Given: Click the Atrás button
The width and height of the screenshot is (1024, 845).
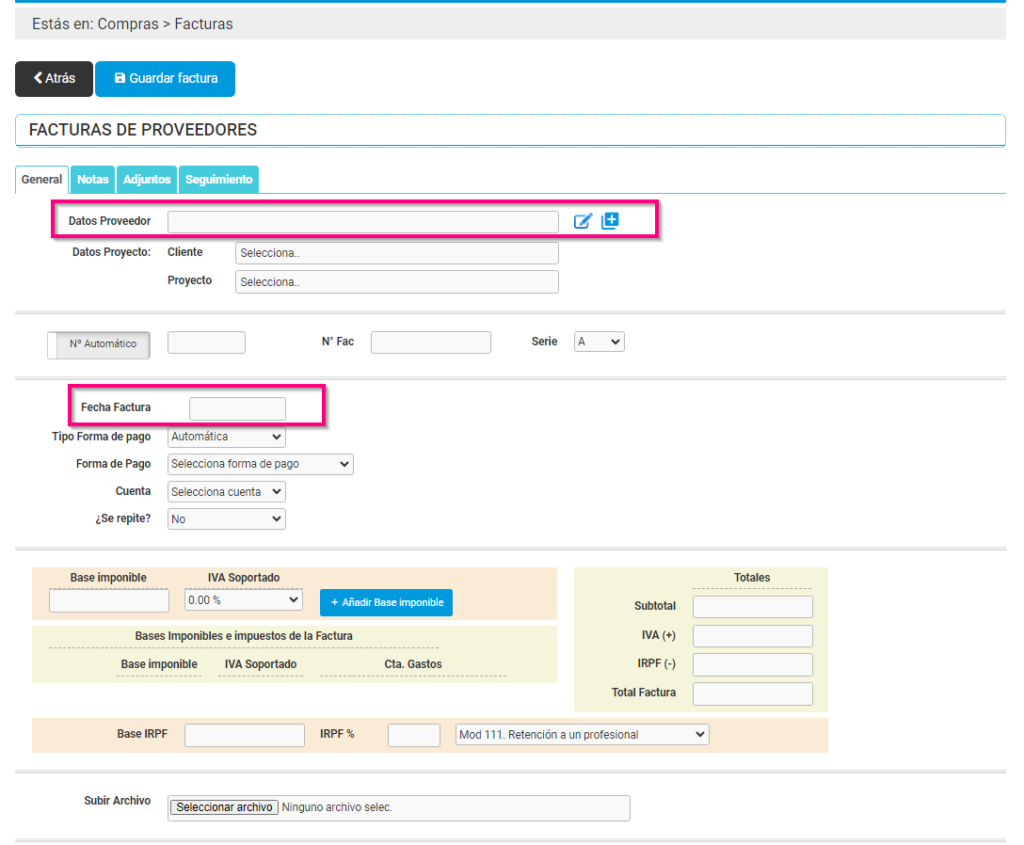Looking at the screenshot, I should (x=53, y=78).
